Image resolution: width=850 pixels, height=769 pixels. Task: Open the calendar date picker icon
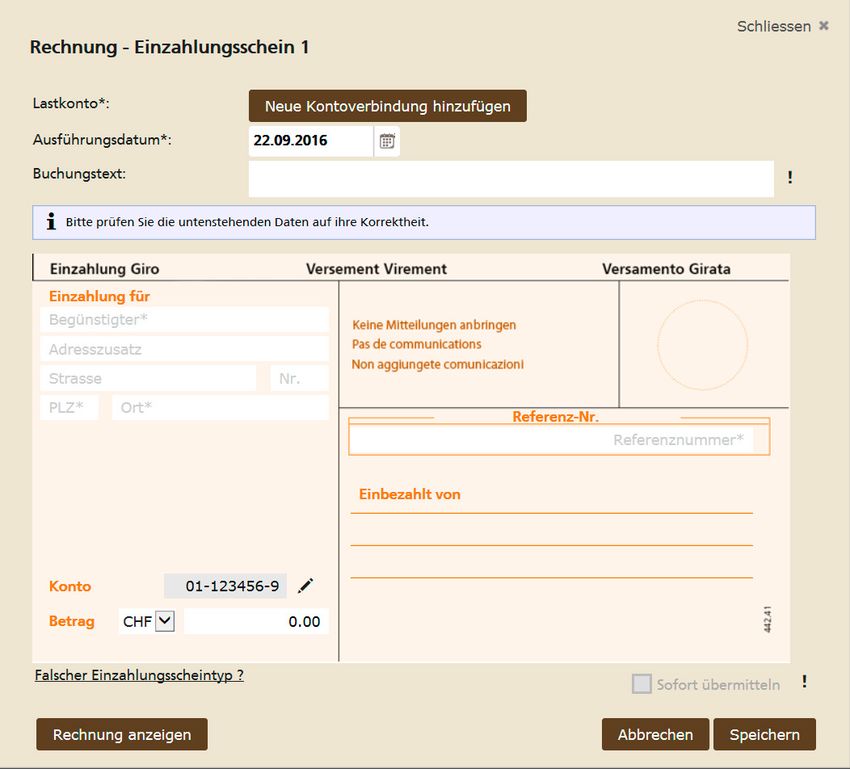387,141
